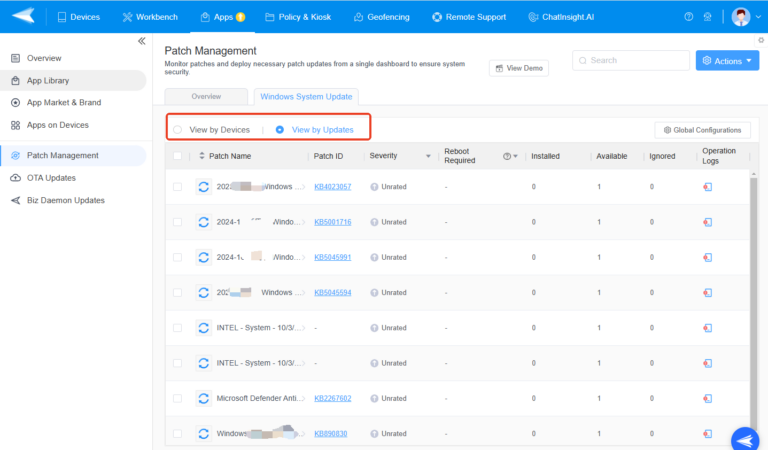Click the help question mark icon
The image size is (768, 450).
coord(688,17)
